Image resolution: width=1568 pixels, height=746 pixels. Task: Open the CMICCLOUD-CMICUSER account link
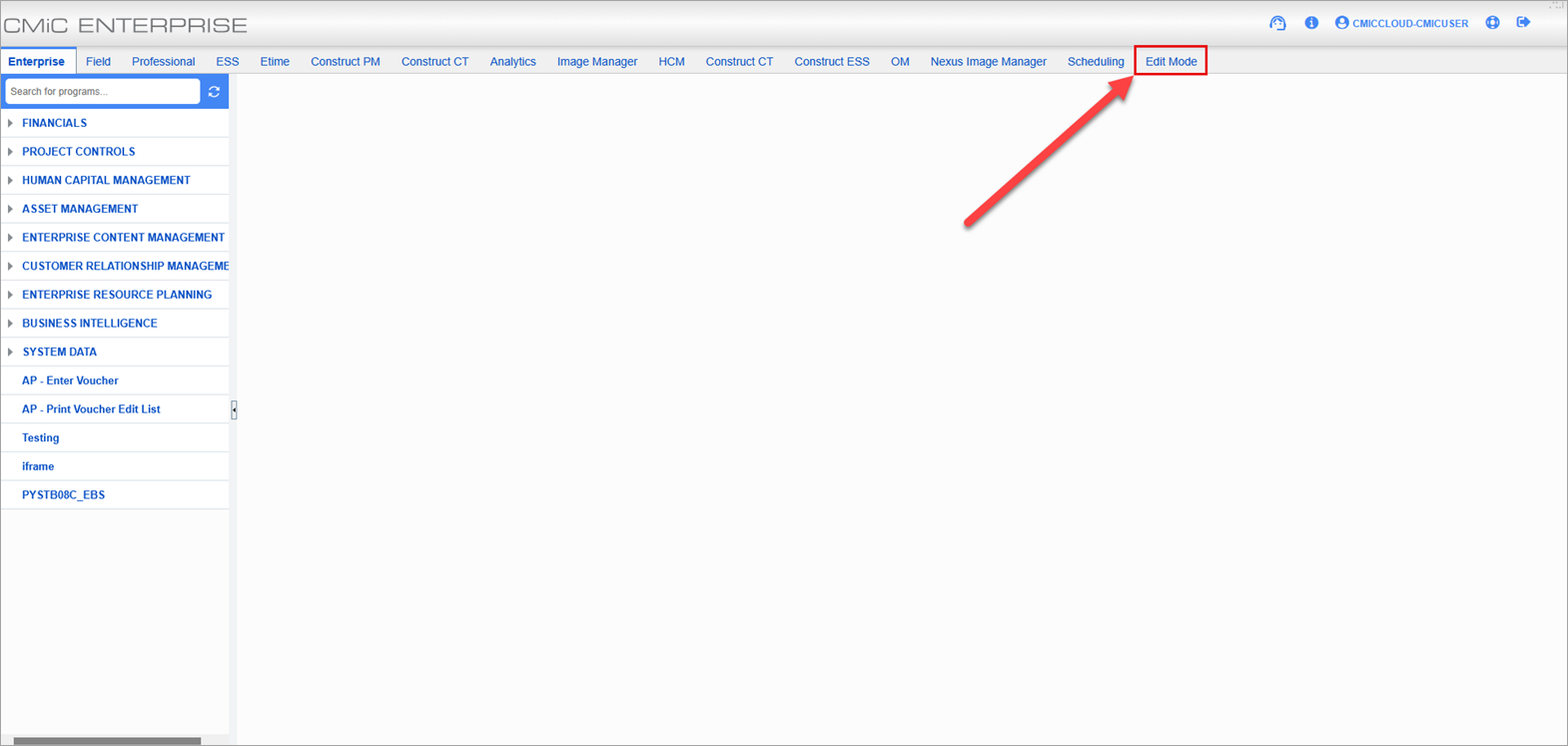click(1409, 23)
